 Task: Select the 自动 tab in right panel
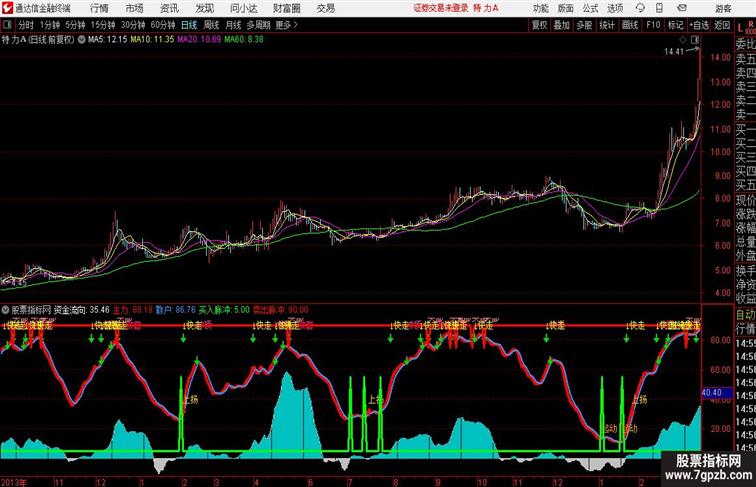click(745, 314)
